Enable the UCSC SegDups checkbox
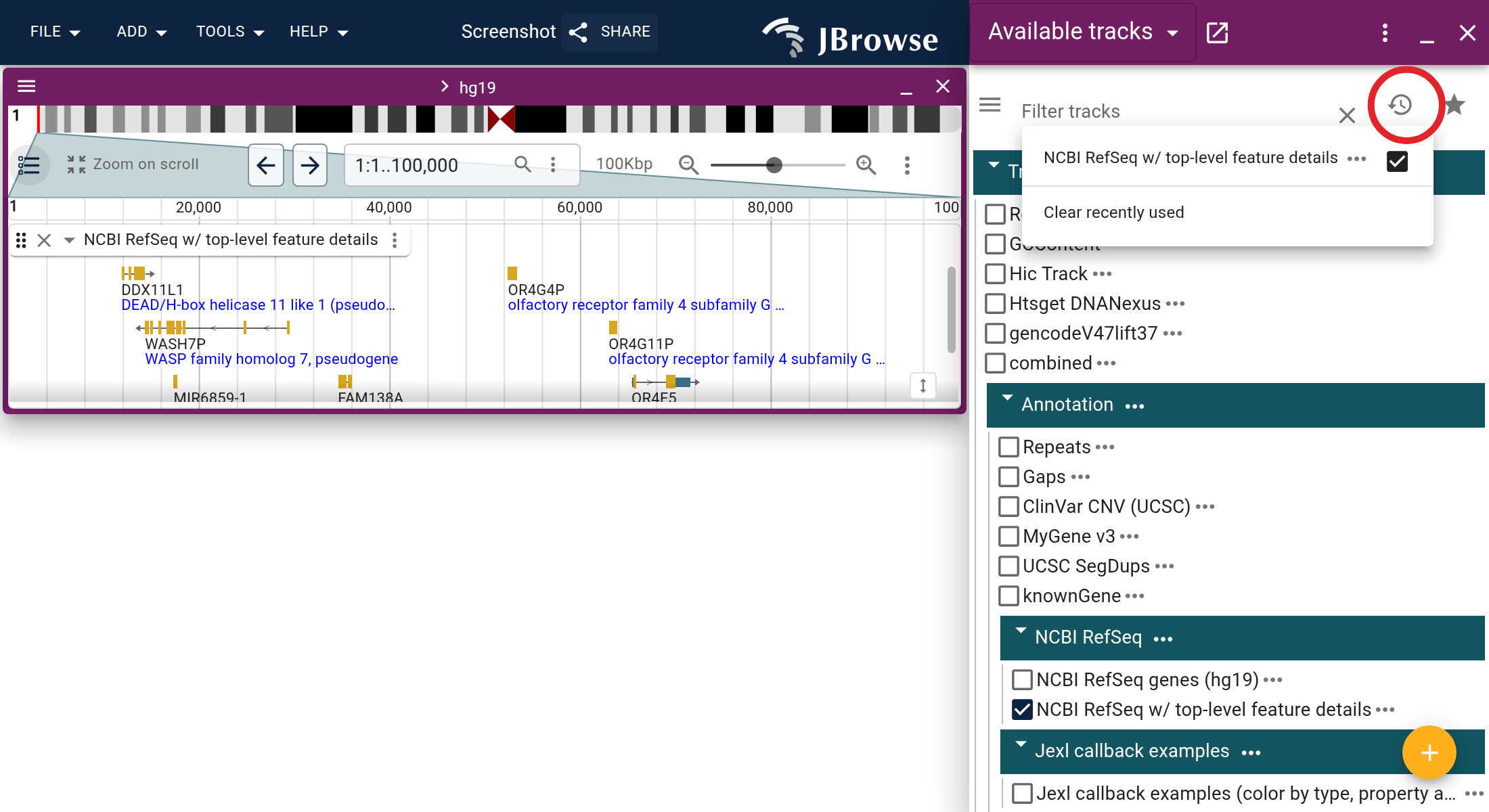 [1008, 566]
